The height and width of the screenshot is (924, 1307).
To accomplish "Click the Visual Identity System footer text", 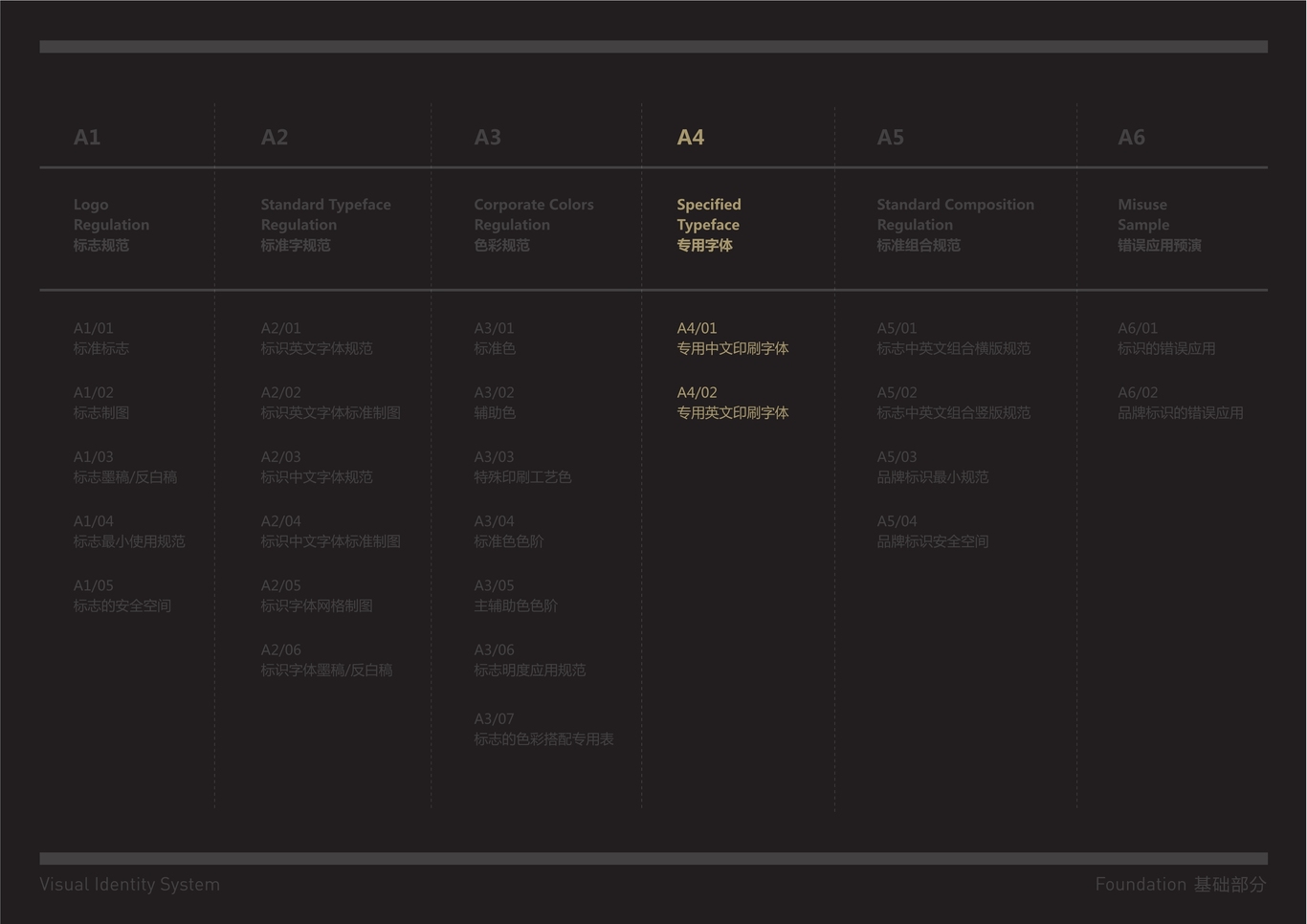I will (130, 885).
